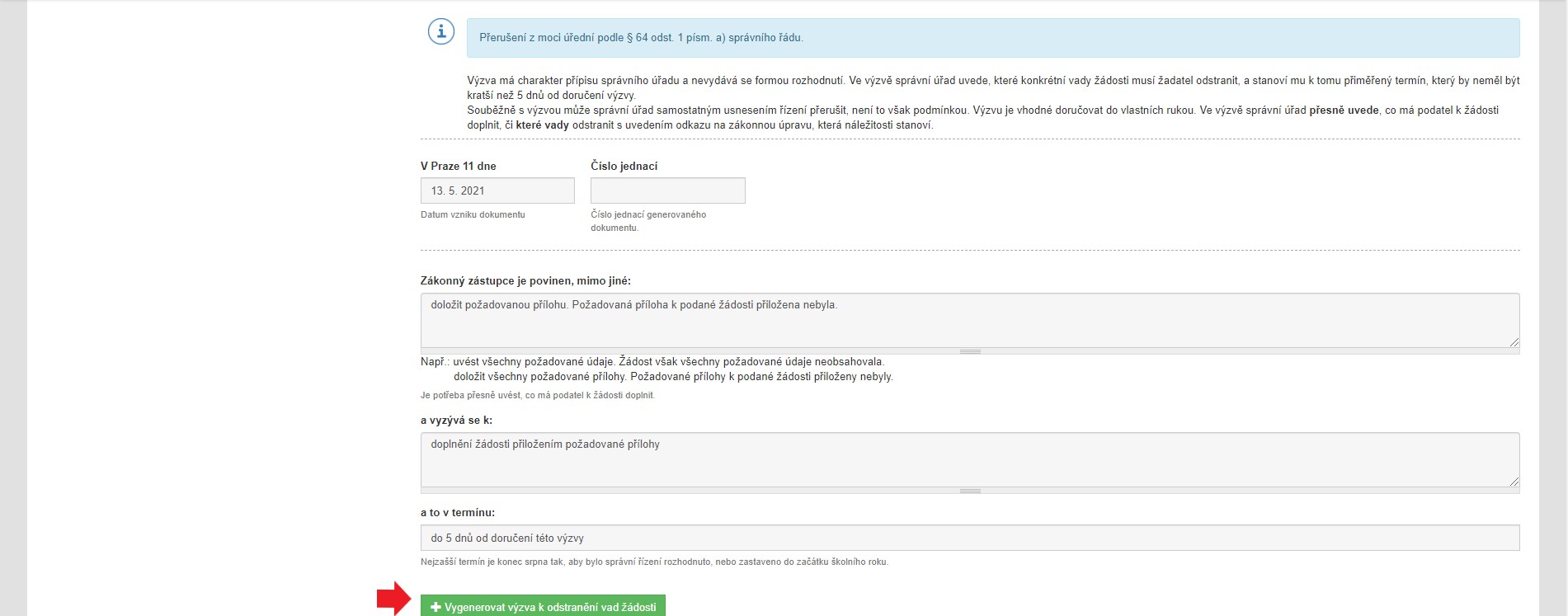The width and height of the screenshot is (1568, 616).
Task: Click the 'a vyzývá se k' textarea
Action: (970, 459)
